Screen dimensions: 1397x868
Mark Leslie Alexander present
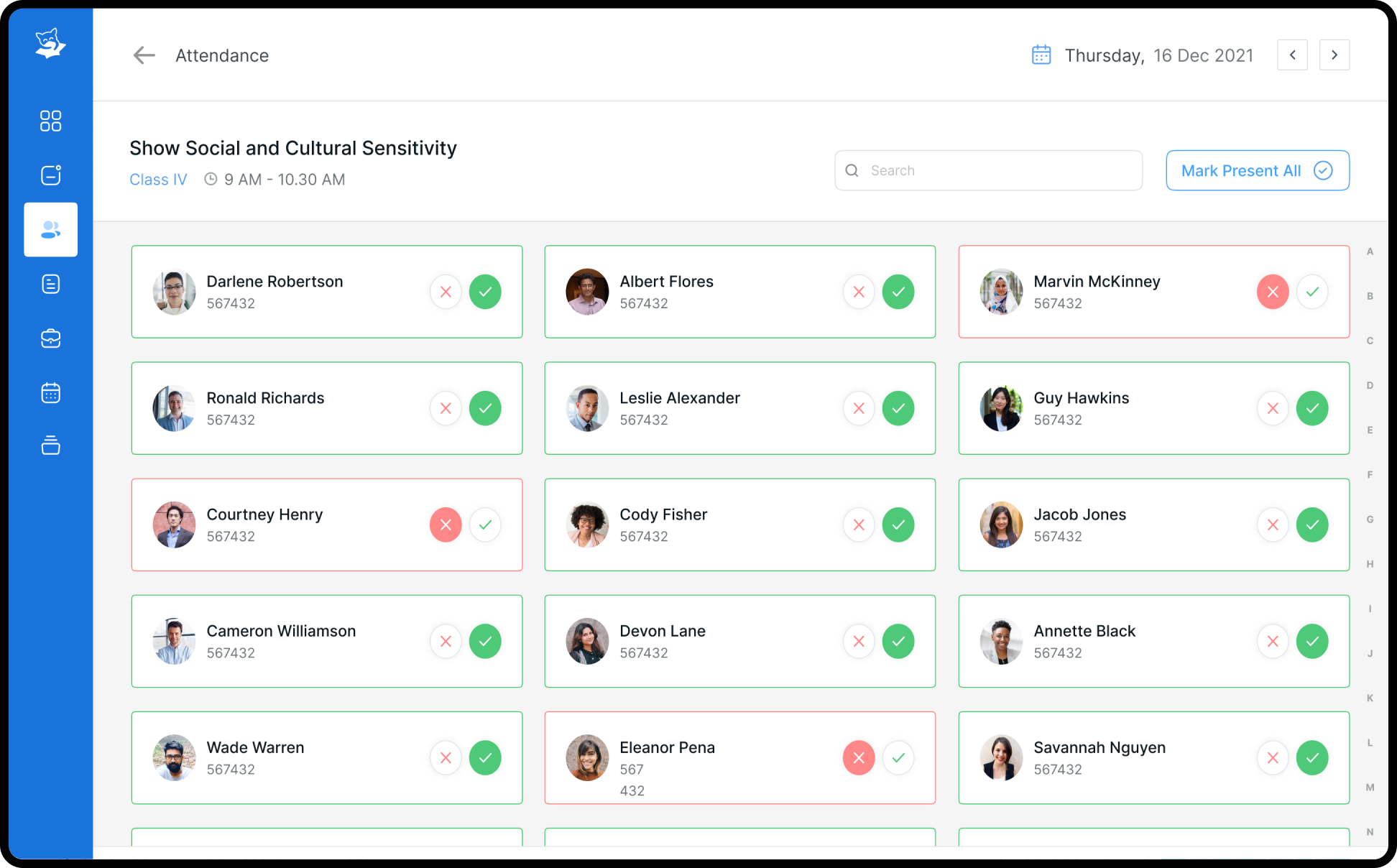pyautogui.click(x=898, y=408)
